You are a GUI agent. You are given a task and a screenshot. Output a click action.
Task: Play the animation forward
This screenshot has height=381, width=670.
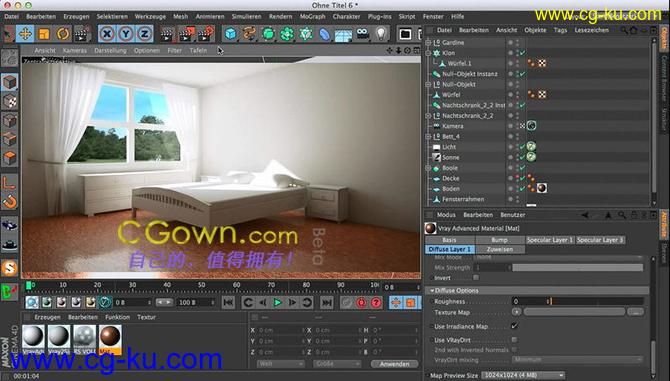click(277, 303)
